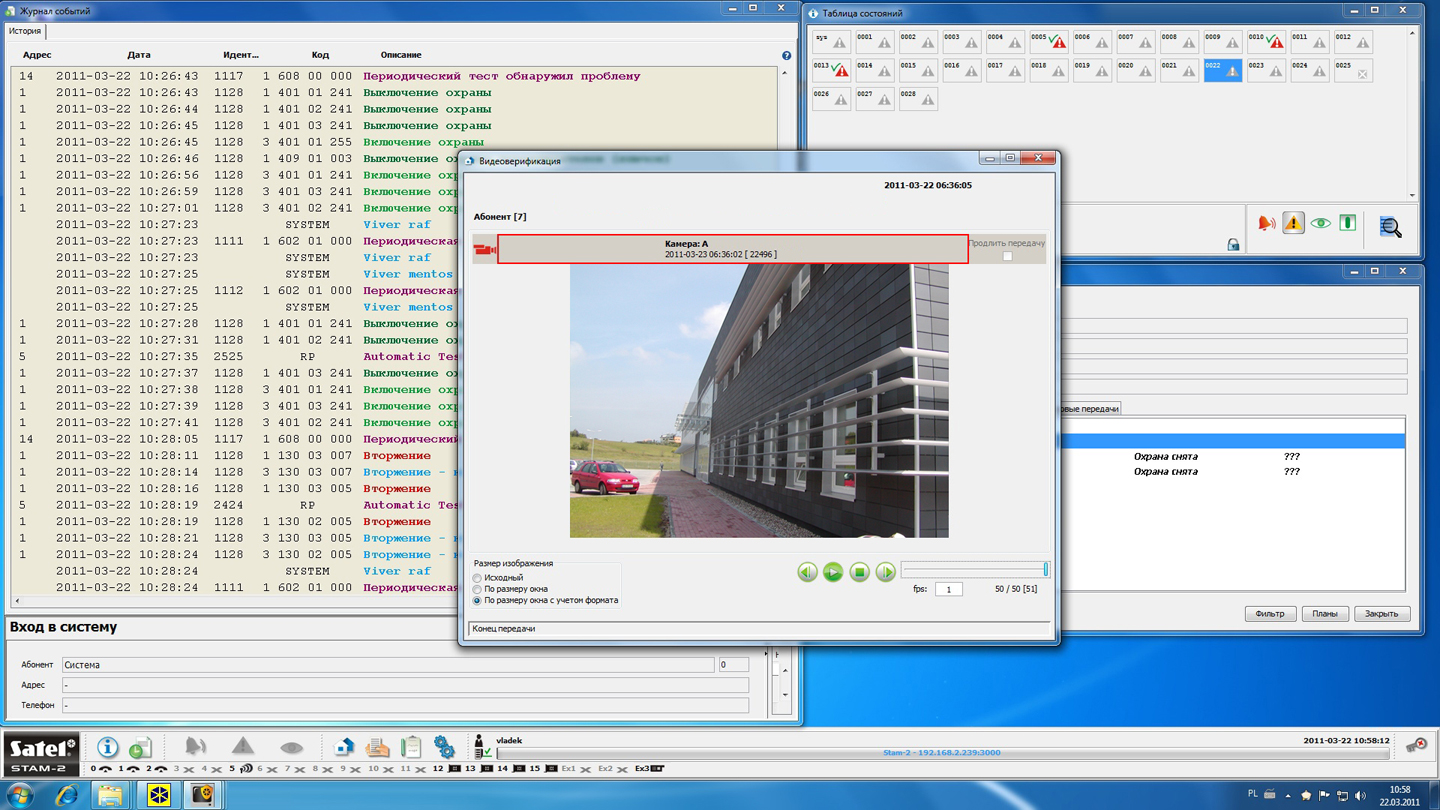The width and height of the screenshot is (1440, 810).
Task: Click the Планы button
Action: (1324, 613)
